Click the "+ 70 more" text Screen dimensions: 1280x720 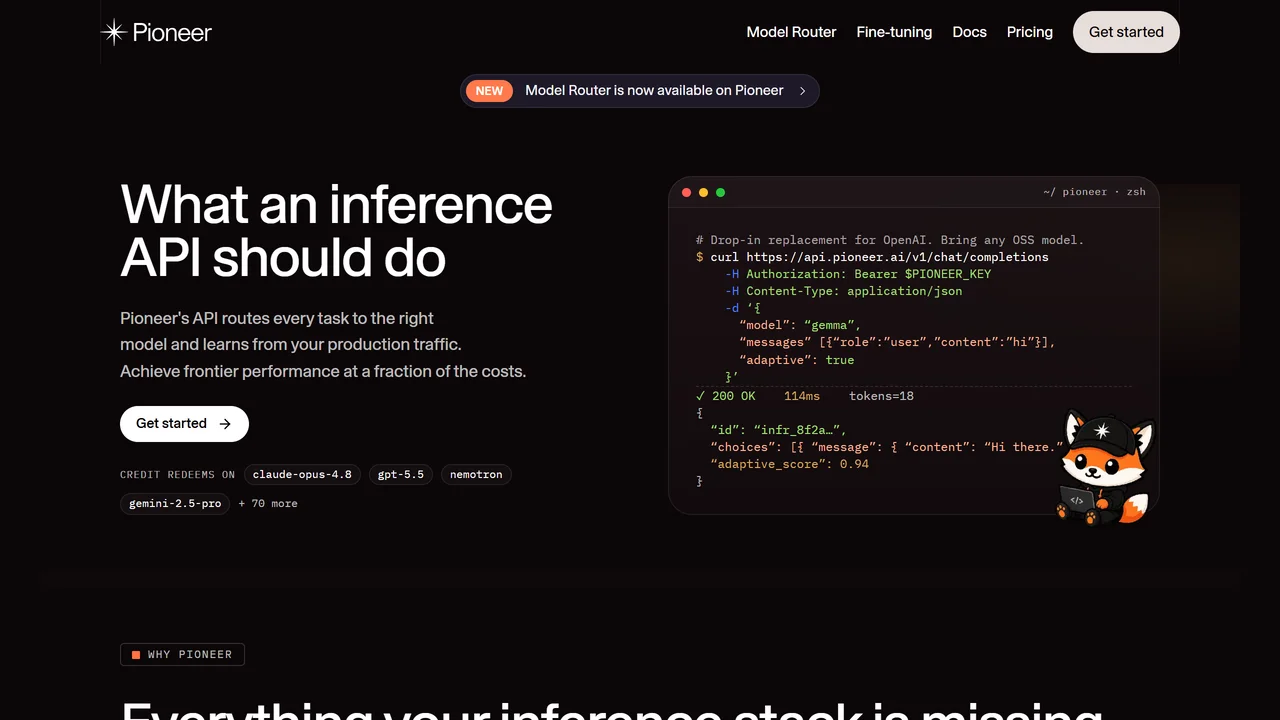coord(268,503)
